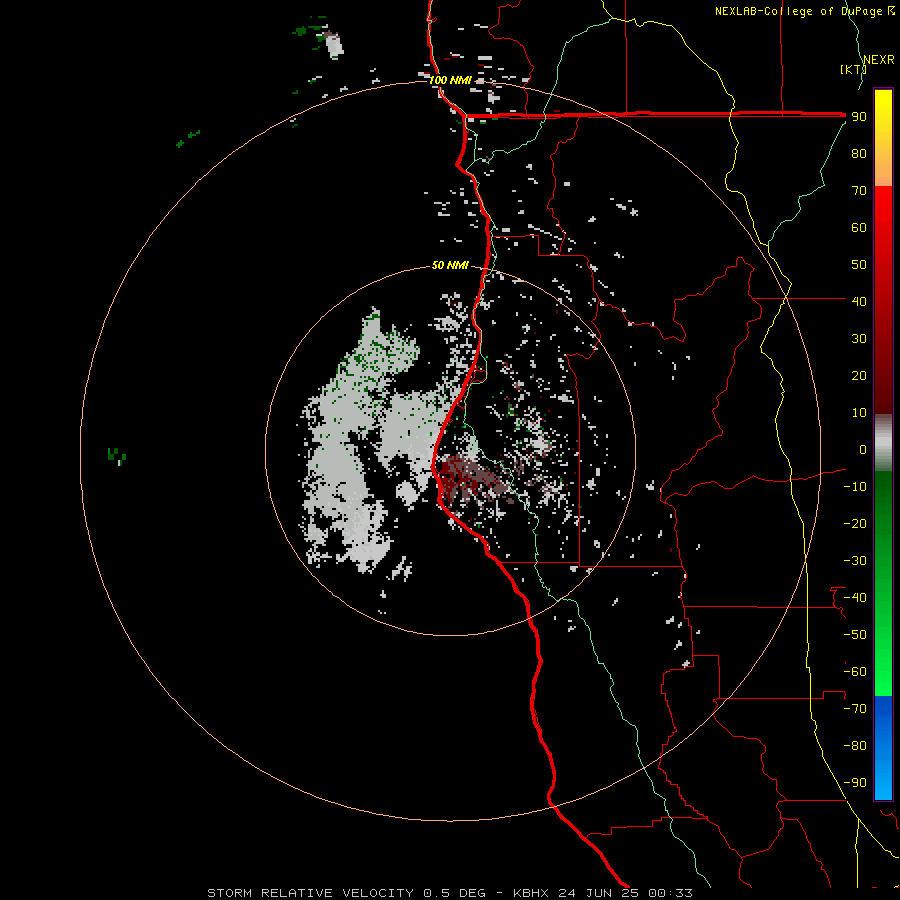900x900 pixels.
Task: Click the -30 value on the color scale
Action: (855, 561)
